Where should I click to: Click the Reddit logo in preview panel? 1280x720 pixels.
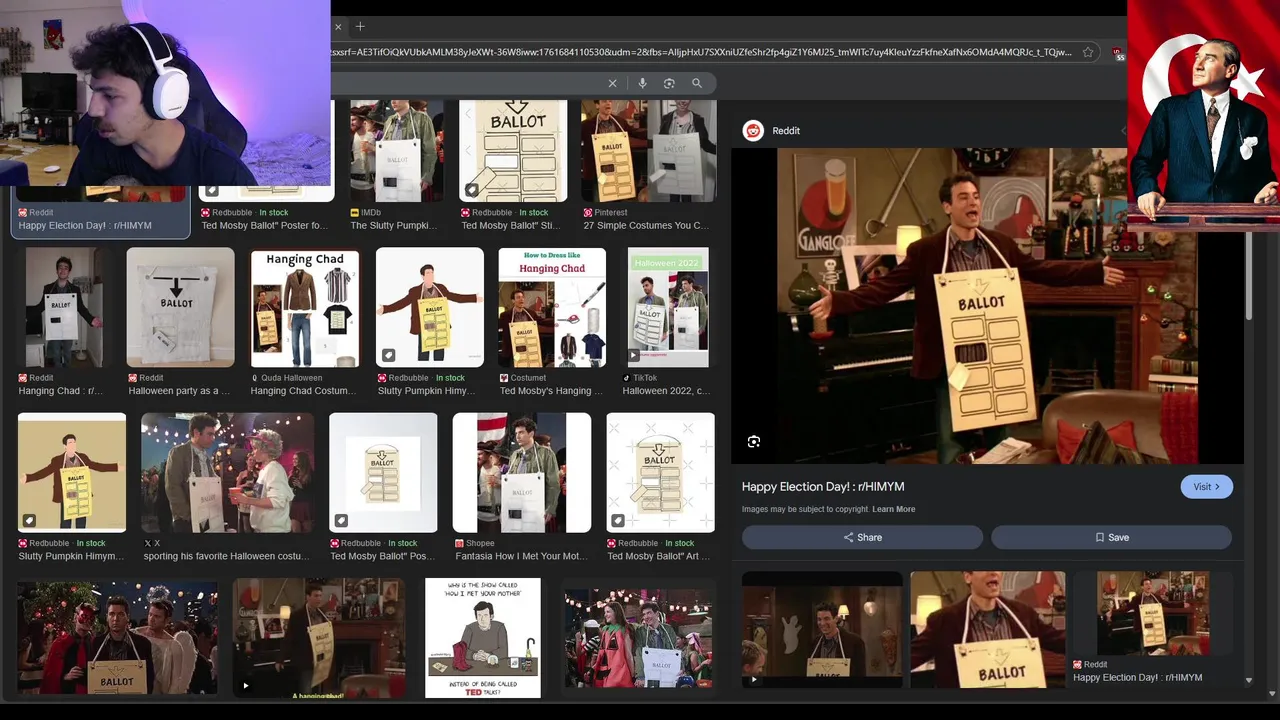[753, 131]
